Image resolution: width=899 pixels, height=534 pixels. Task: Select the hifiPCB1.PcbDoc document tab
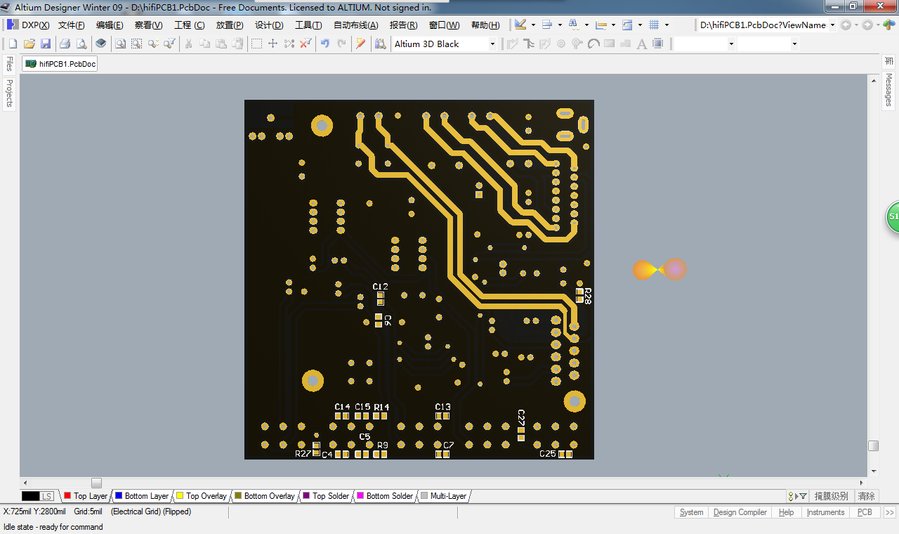pos(61,64)
